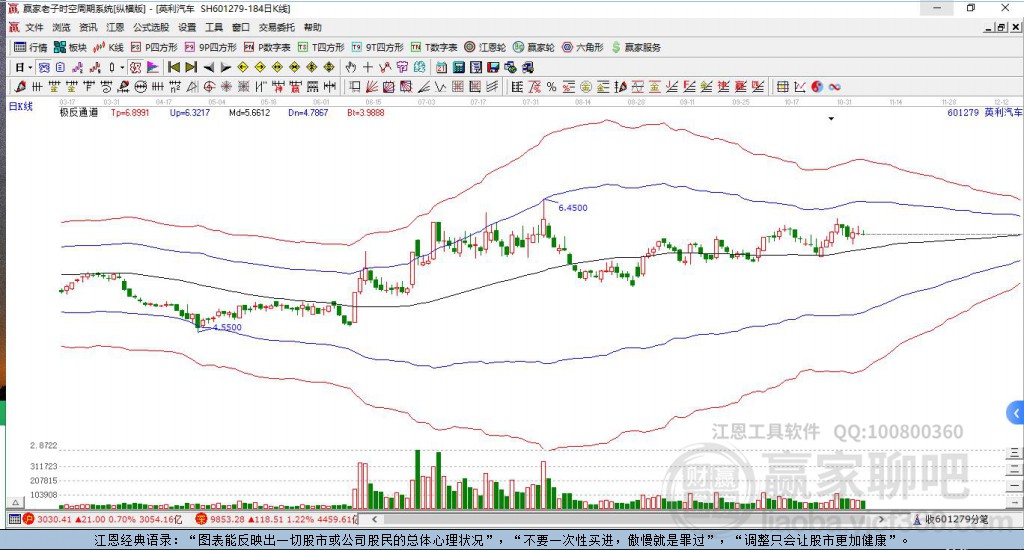Open the calculator icon
Image resolution: width=1024 pixels, height=550 pixels.
click(458, 67)
